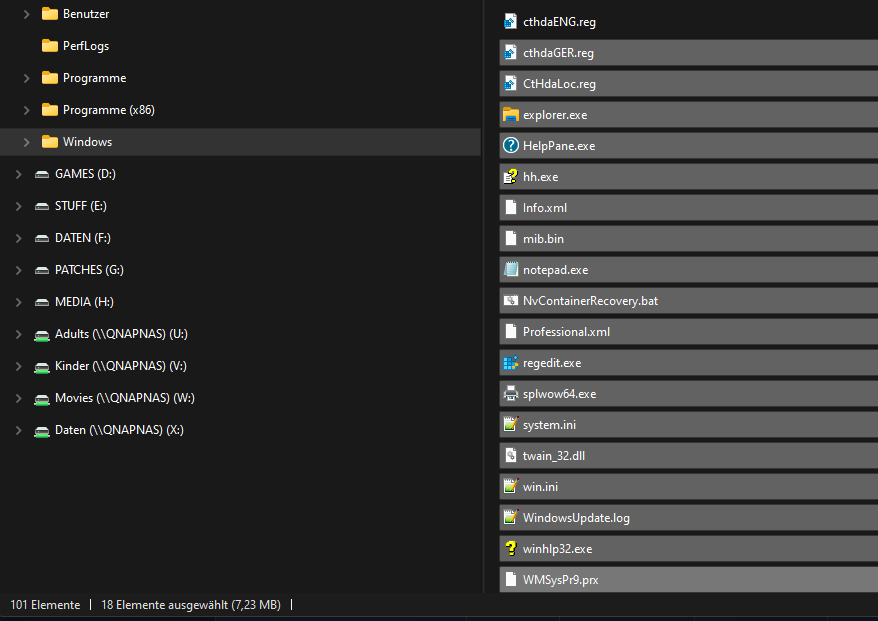Click the MEDIA (H:) drive label

[85, 302]
